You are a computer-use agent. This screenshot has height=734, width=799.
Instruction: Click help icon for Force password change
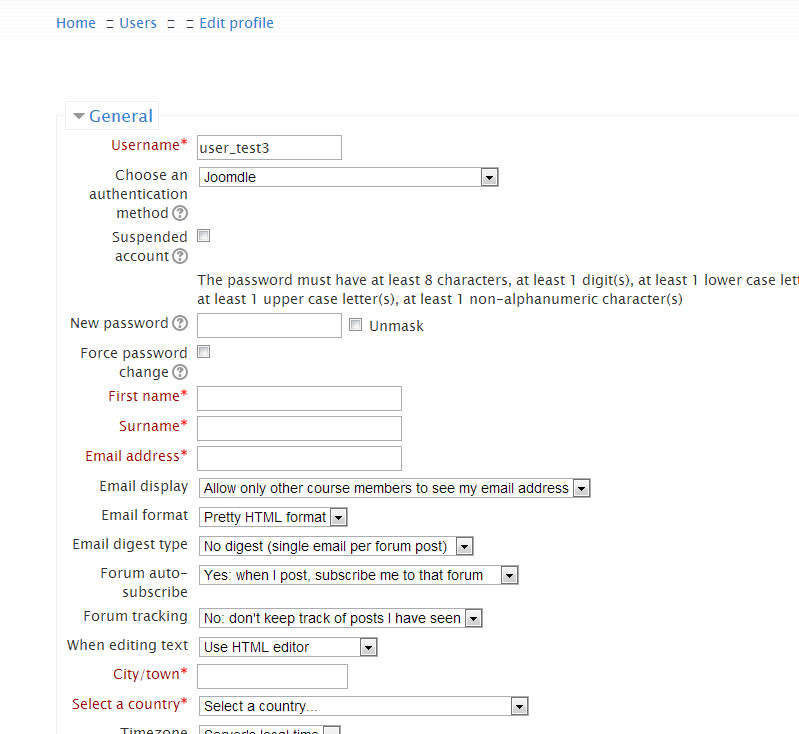180,372
